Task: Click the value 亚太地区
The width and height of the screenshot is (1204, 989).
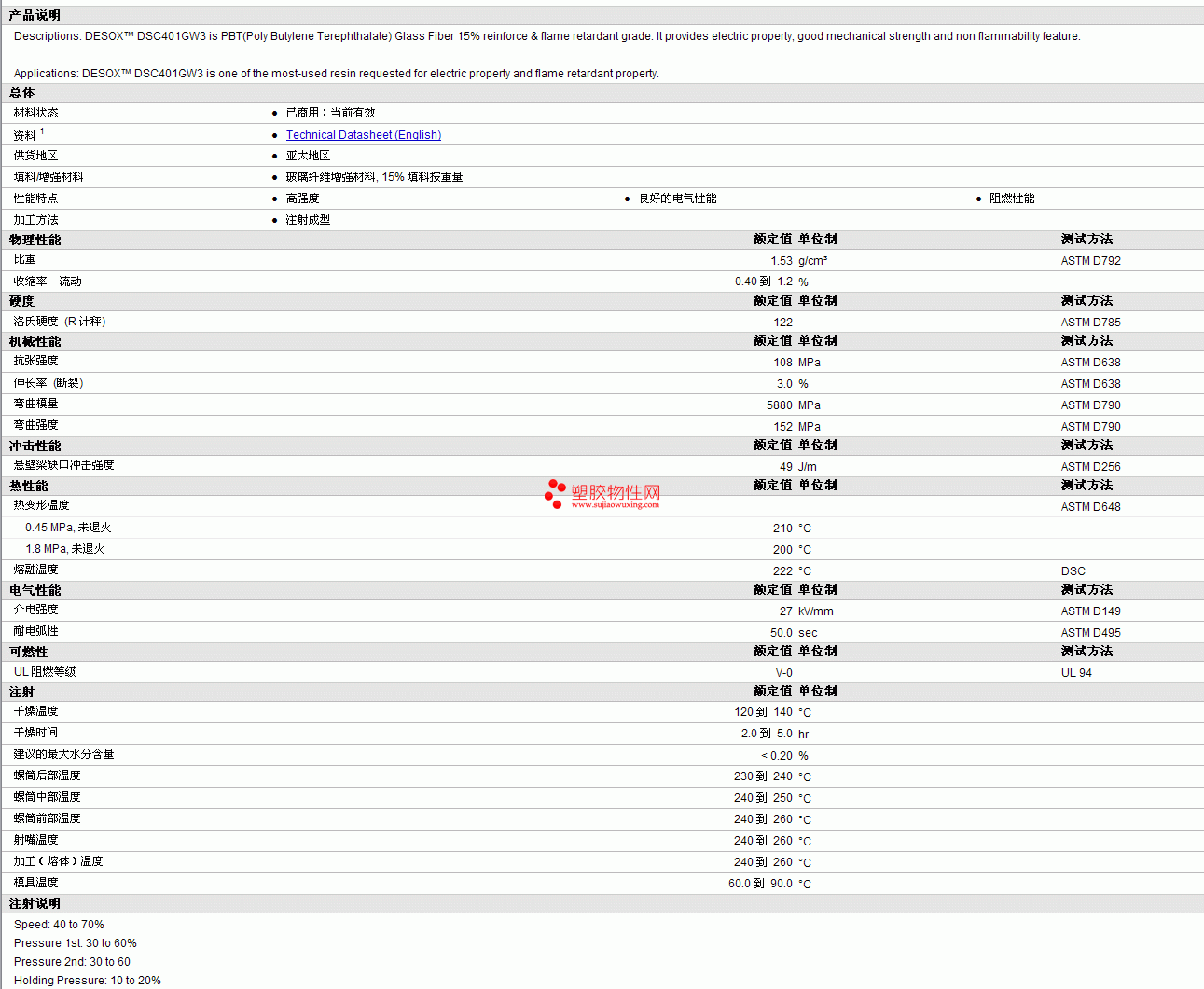Action: [x=308, y=156]
